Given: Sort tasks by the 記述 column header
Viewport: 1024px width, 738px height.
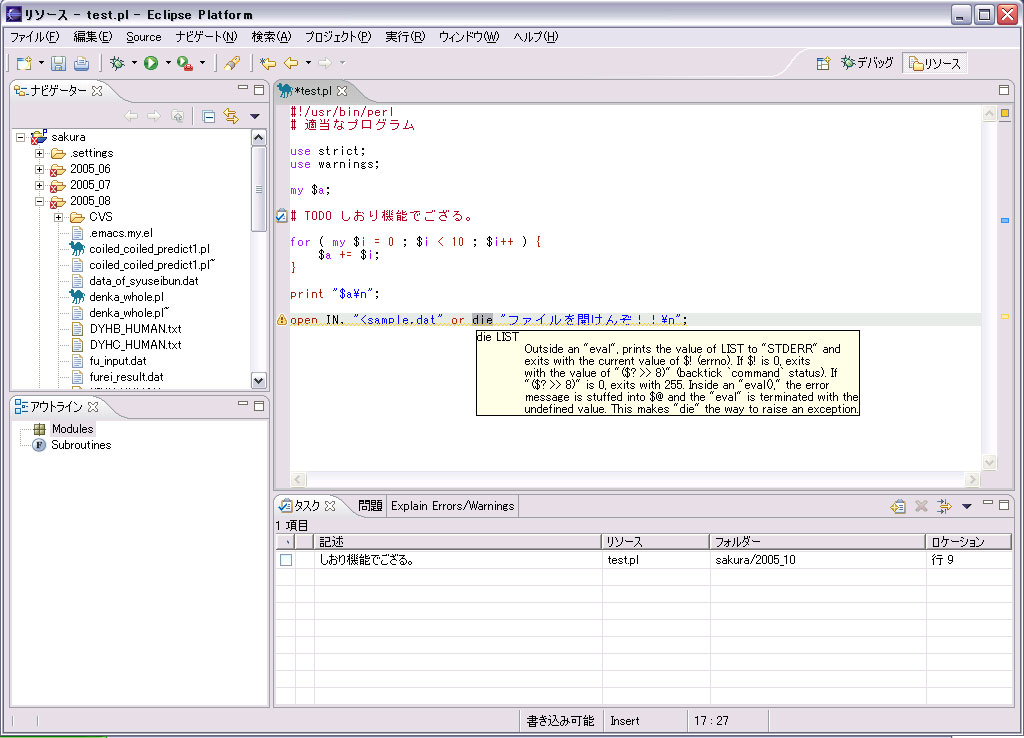Looking at the screenshot, I should 457,541.
